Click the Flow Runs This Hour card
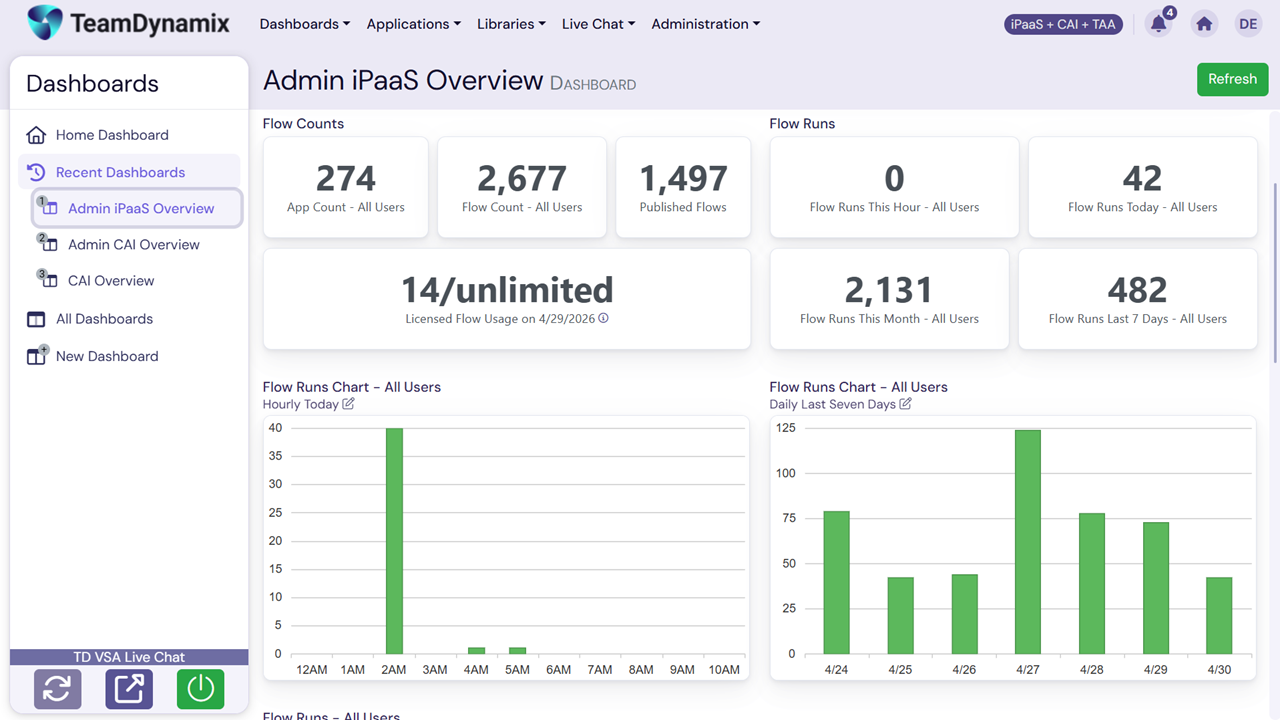This screenshot has width=1280, height=720. (x=894, y=187)
